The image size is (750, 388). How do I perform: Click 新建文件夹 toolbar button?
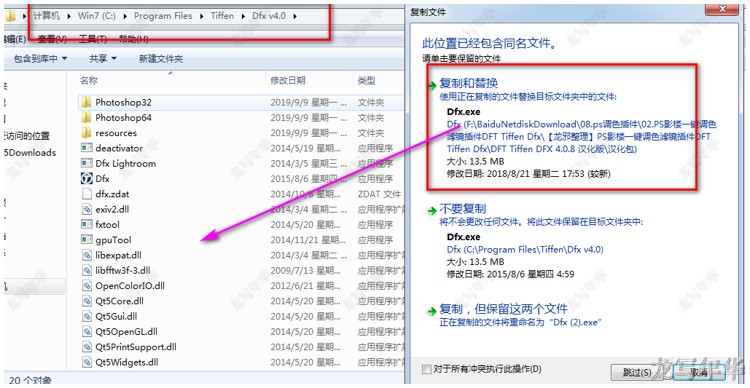click(161, 59)
